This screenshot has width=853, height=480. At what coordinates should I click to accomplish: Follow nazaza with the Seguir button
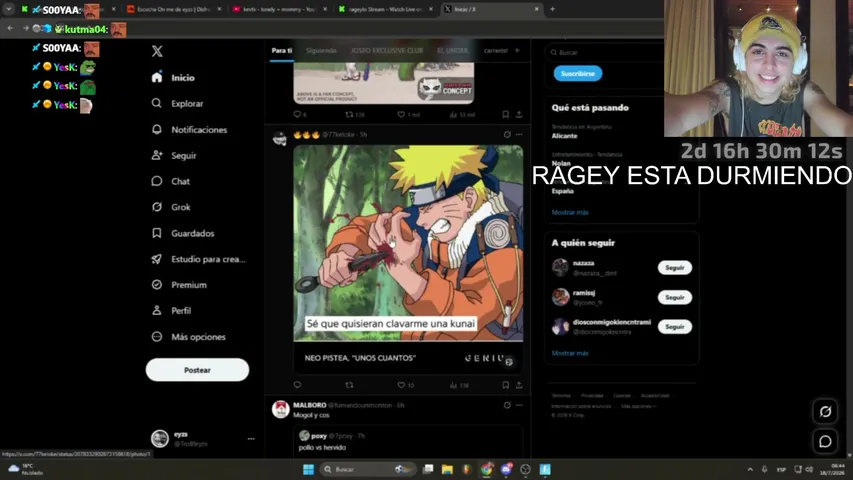(x=675, y=268)
